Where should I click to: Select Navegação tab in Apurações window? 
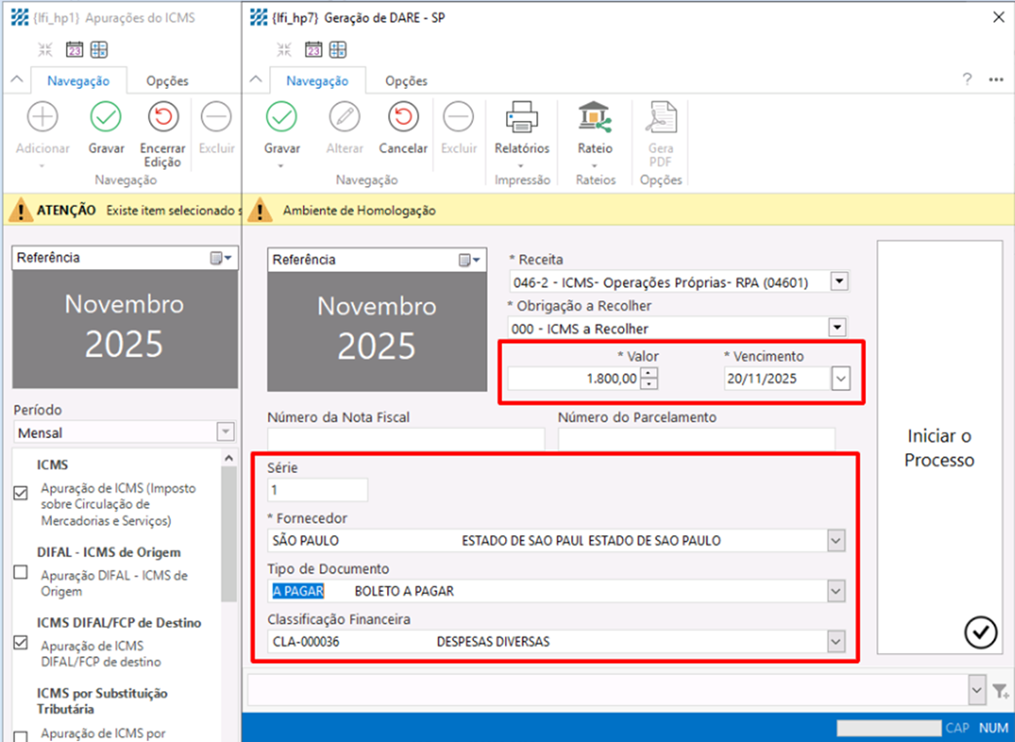click(x=79, y=81)
